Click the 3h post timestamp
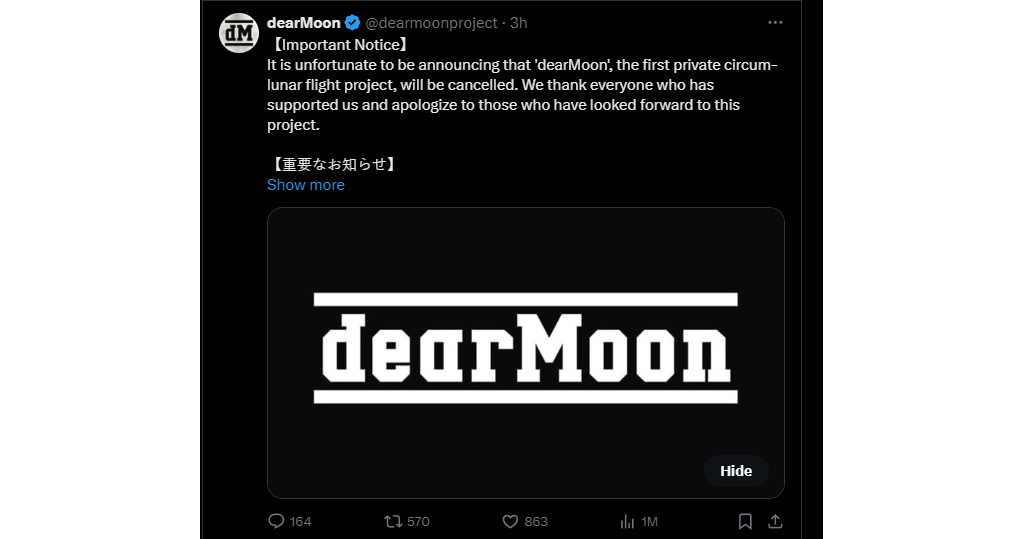The width and height of the screenshot is (1024, 539). 519,23
